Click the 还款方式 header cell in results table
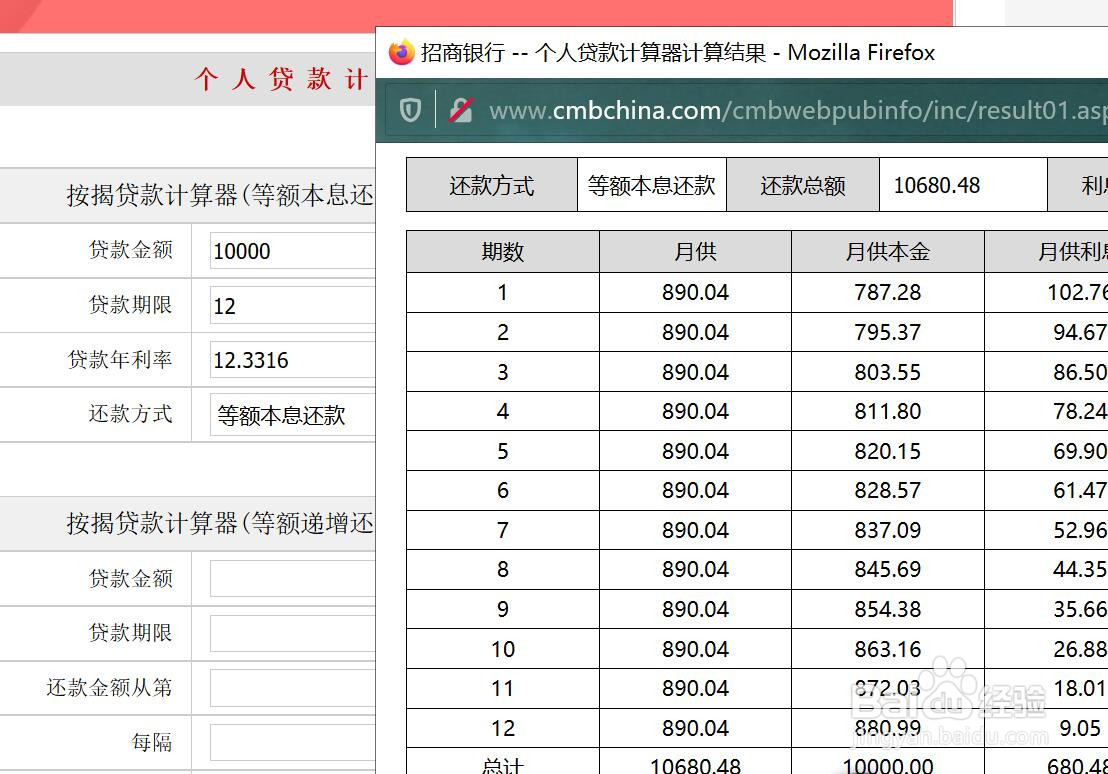This screenshot has width=1108, height=774. [x=491, y=185]
